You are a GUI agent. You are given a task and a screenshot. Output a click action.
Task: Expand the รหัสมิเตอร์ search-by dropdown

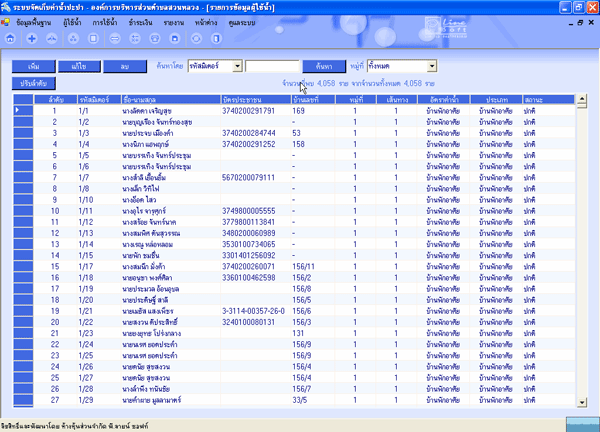pyautogui.click(x=239, y=66)
